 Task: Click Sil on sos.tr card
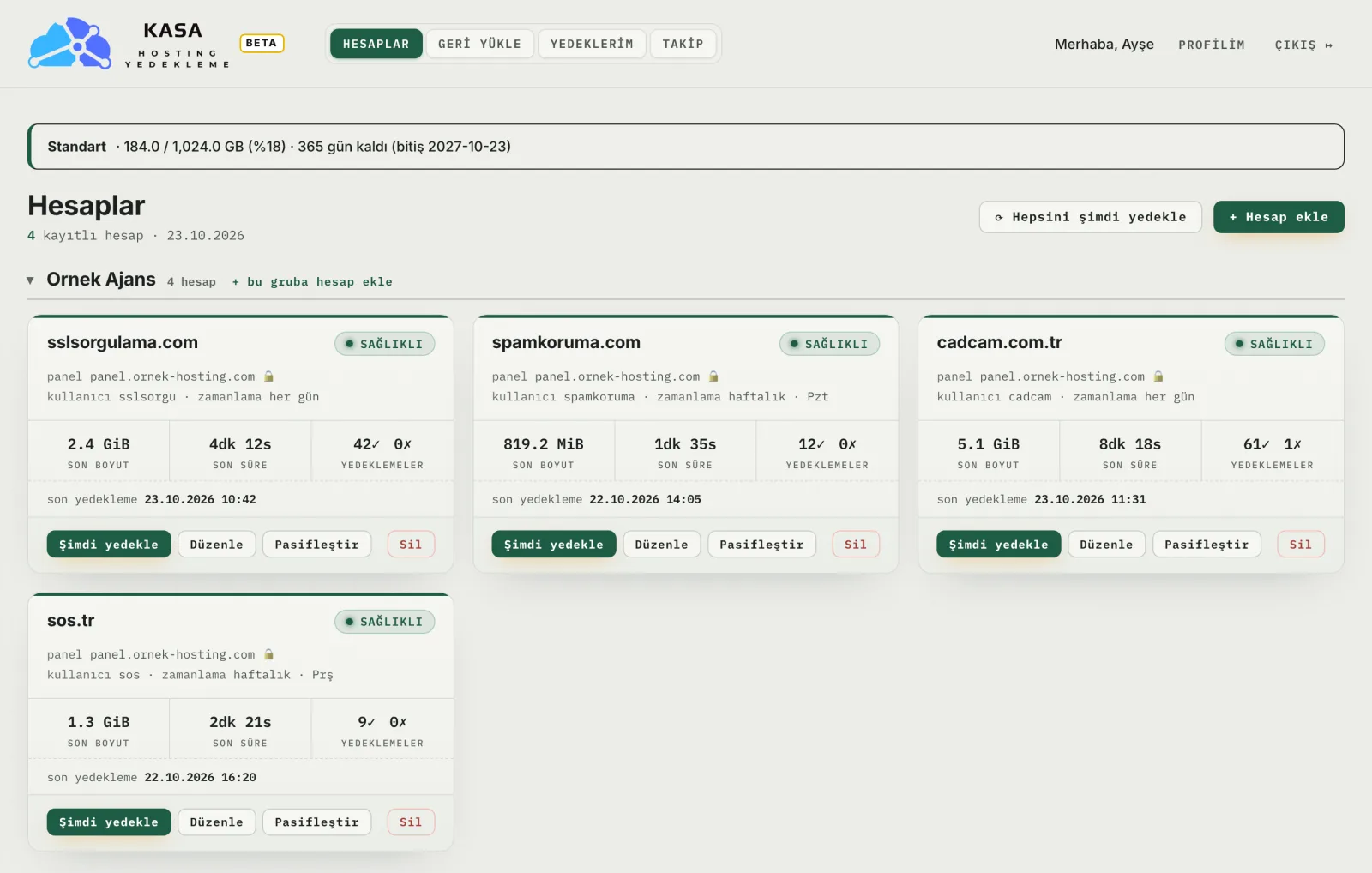[411, 822]
